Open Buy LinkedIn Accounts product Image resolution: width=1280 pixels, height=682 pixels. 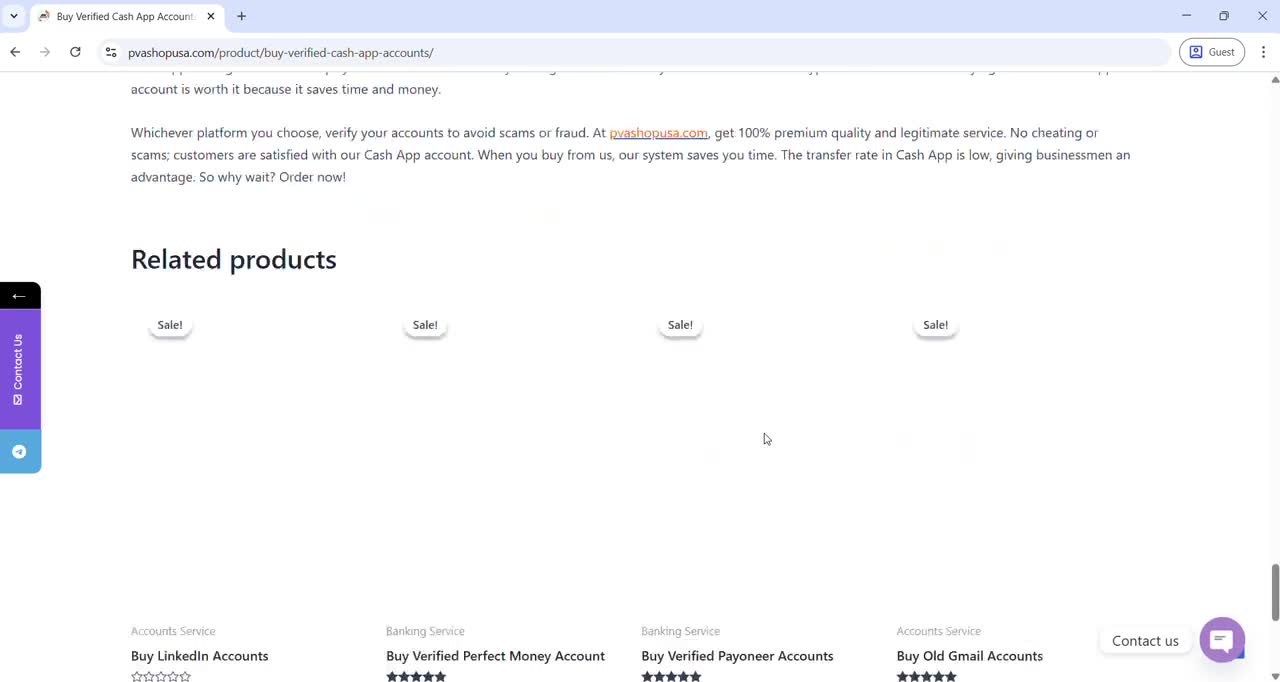click(200, 656)
